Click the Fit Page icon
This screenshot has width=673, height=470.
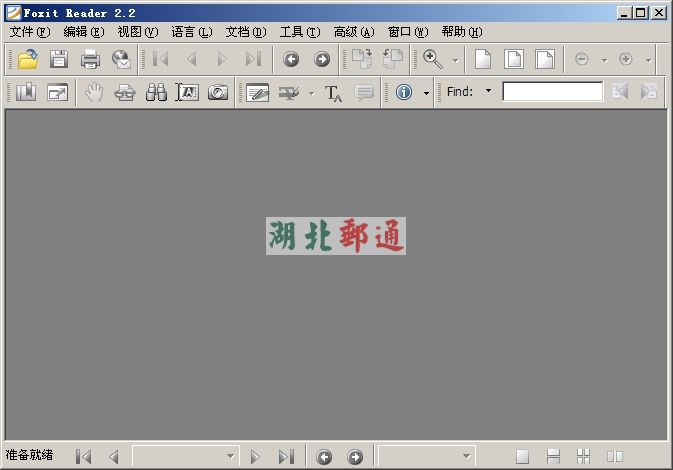(514, 59)
